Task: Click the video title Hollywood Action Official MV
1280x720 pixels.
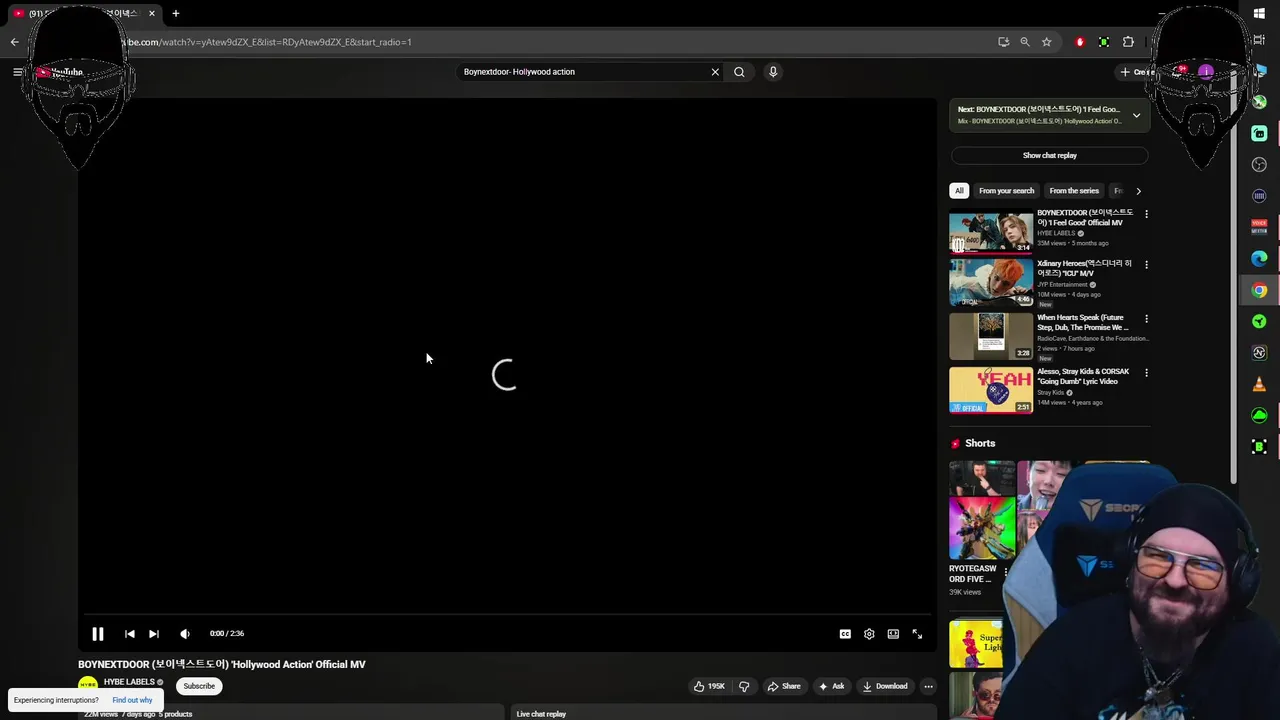Action: click(222, 665)
